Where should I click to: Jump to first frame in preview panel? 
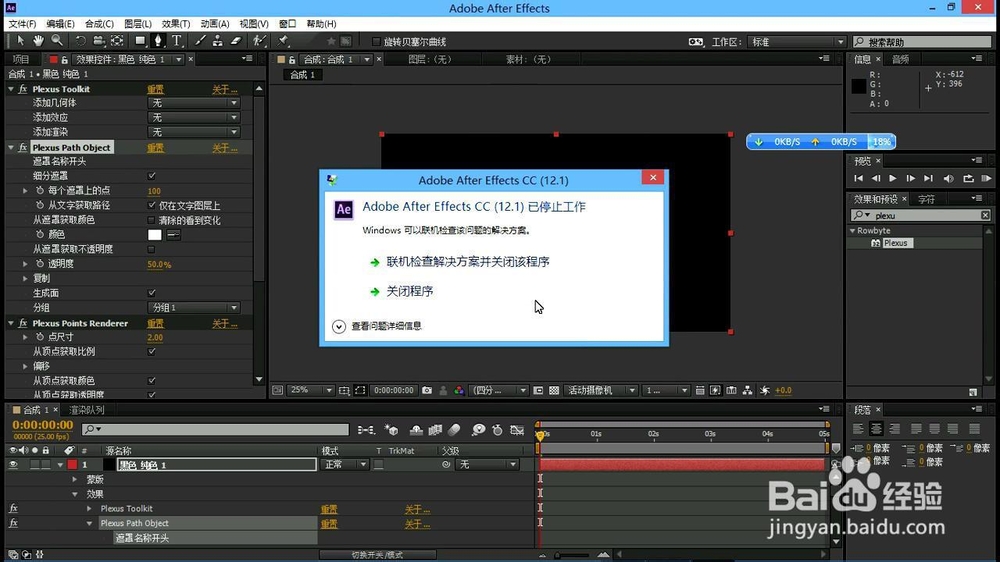858,179
